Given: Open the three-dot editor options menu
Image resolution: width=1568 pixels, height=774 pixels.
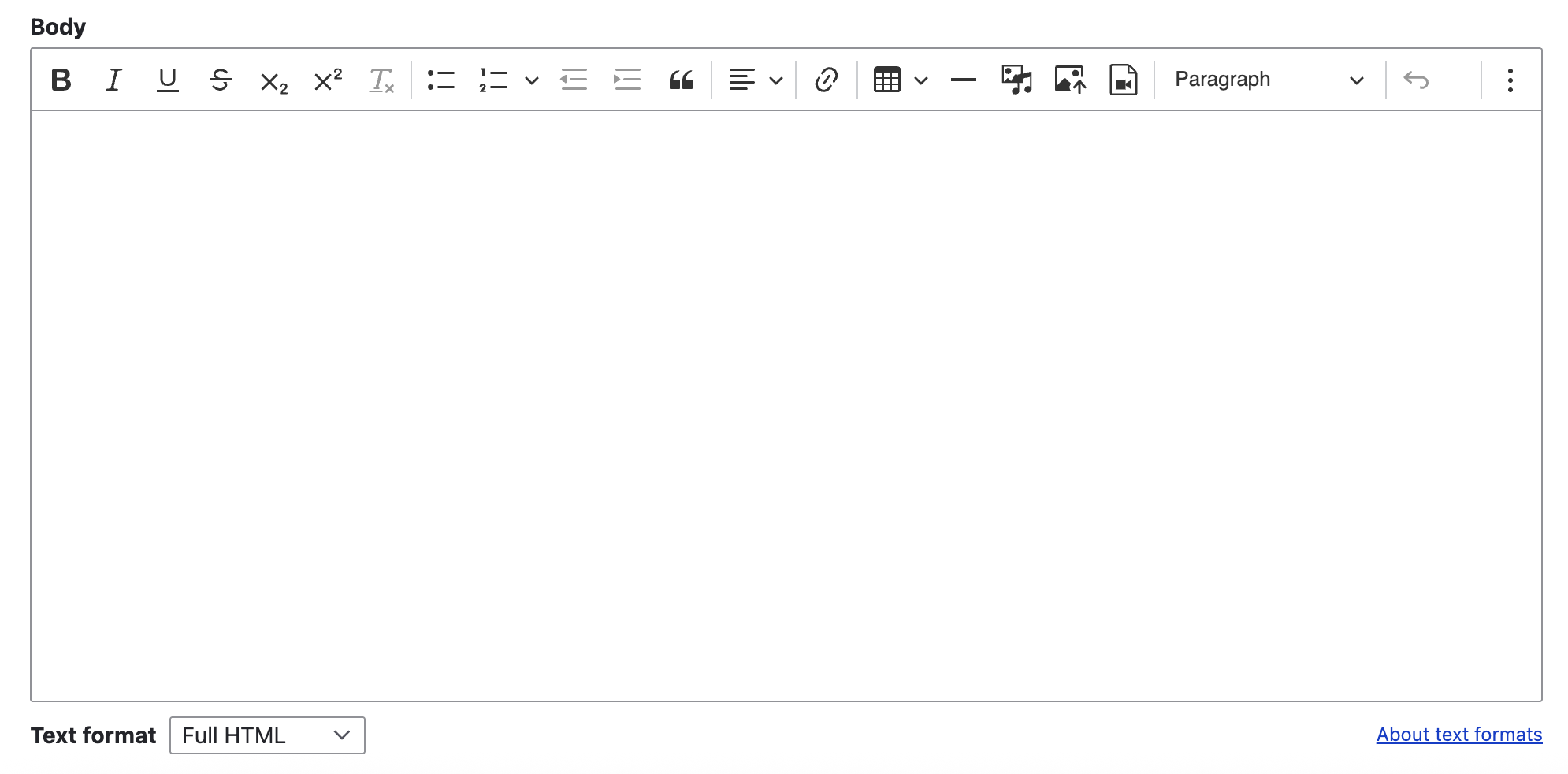Looking at the screenshot, I should (1510, 80).
